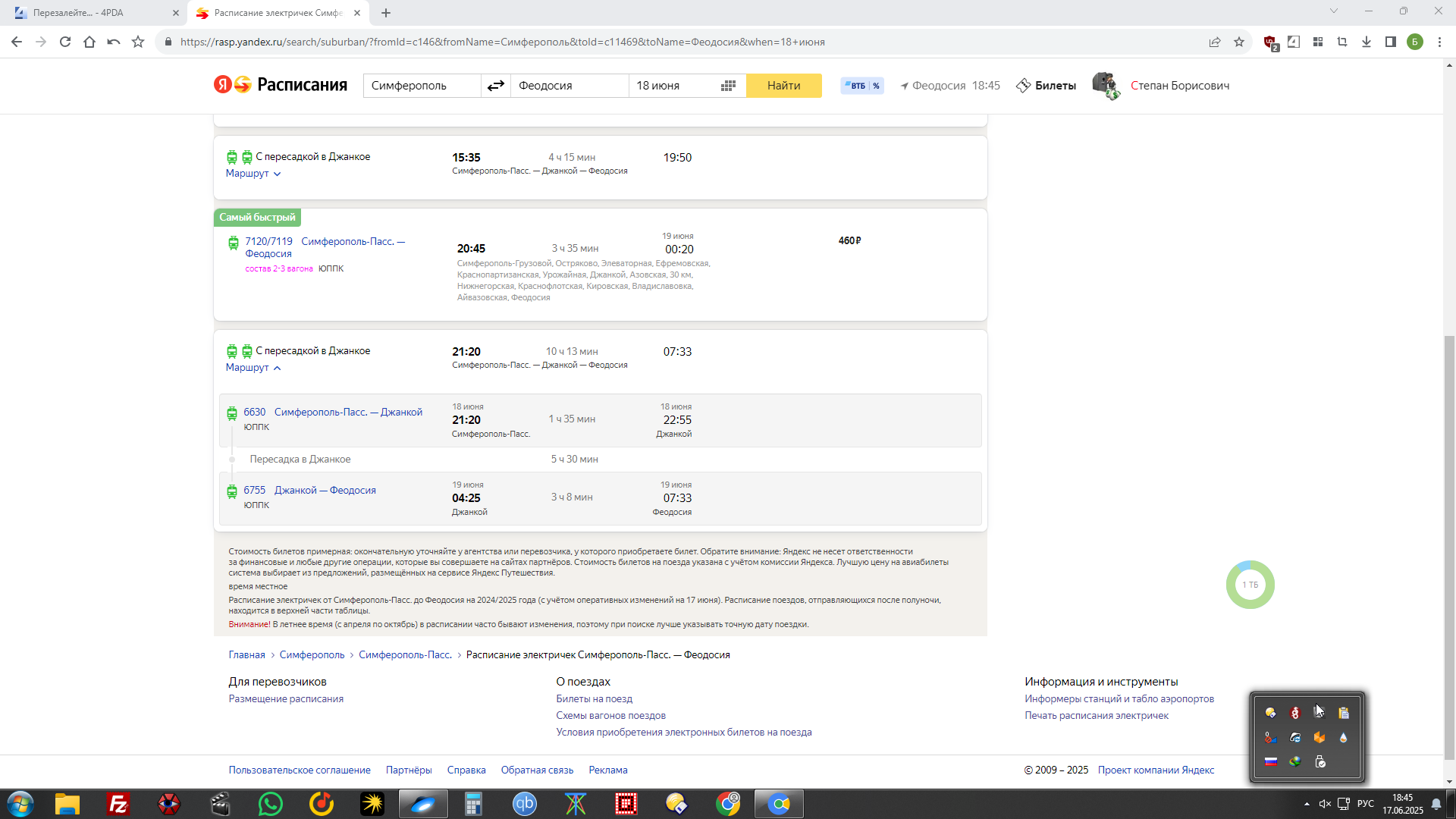Viewport: 1456px width, 819px height.
Task: Go to the browser home page
Action: (89, 42)
